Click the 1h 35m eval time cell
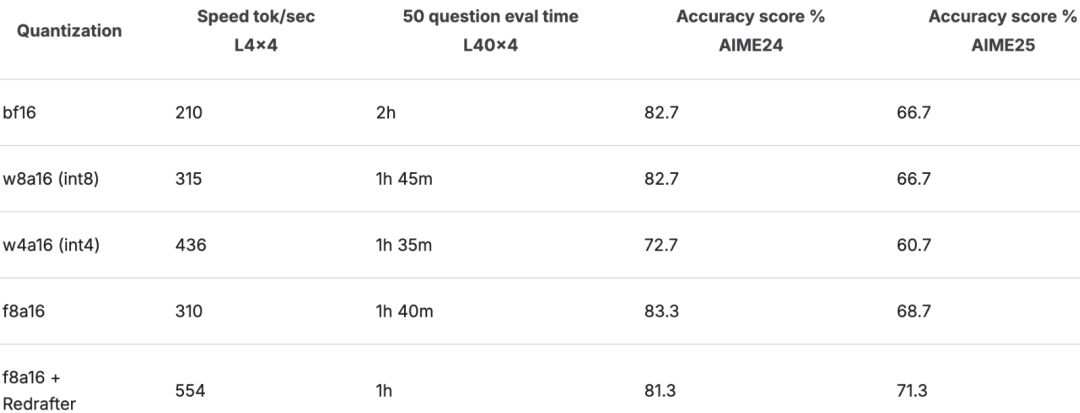1080x413 pixels. point(405,245)
